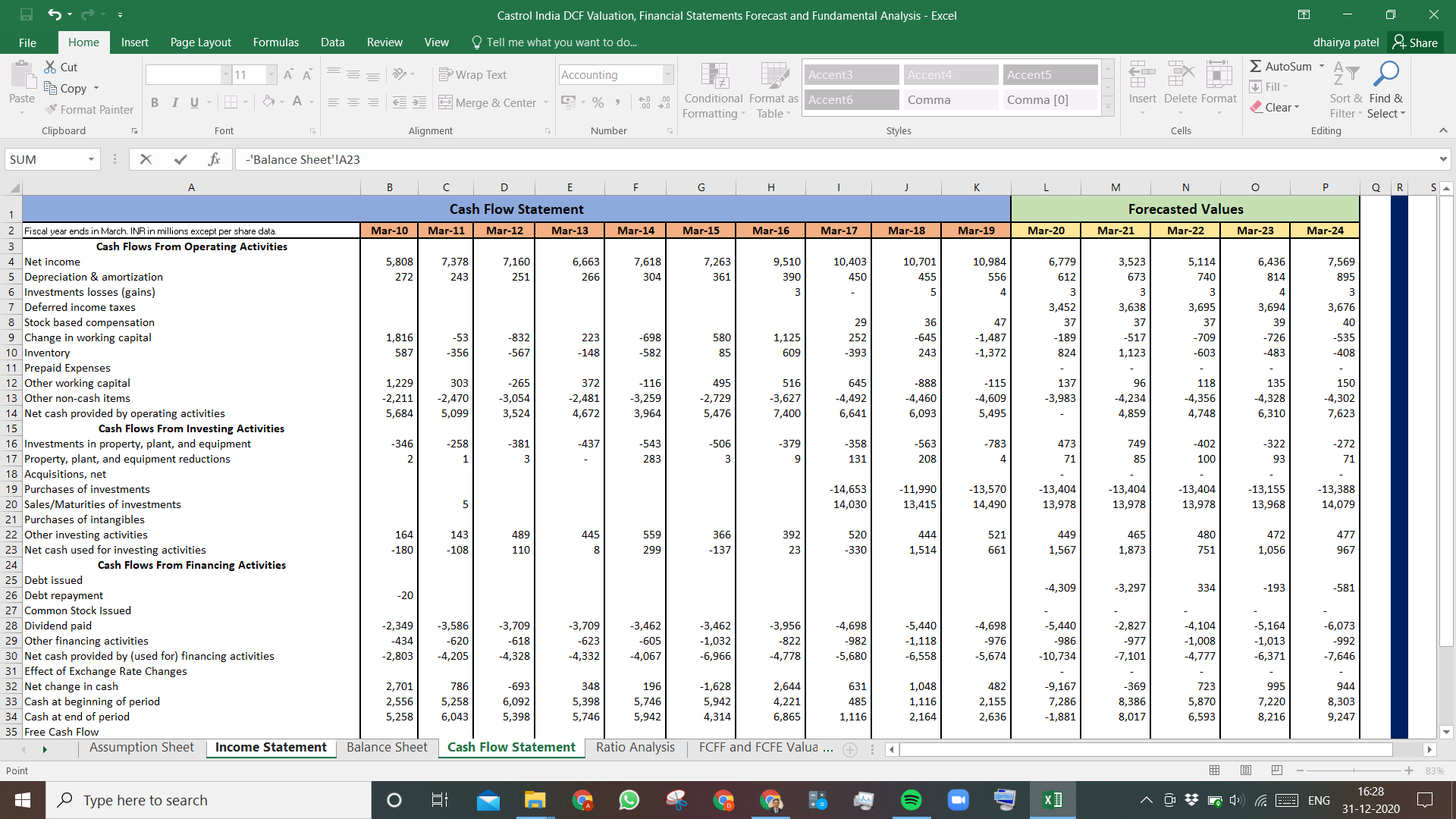Screen dimensions: 1456x819
Task: Open Find & Select magnifier menu
Action: pyautogui.click(x=1386, y=90)
